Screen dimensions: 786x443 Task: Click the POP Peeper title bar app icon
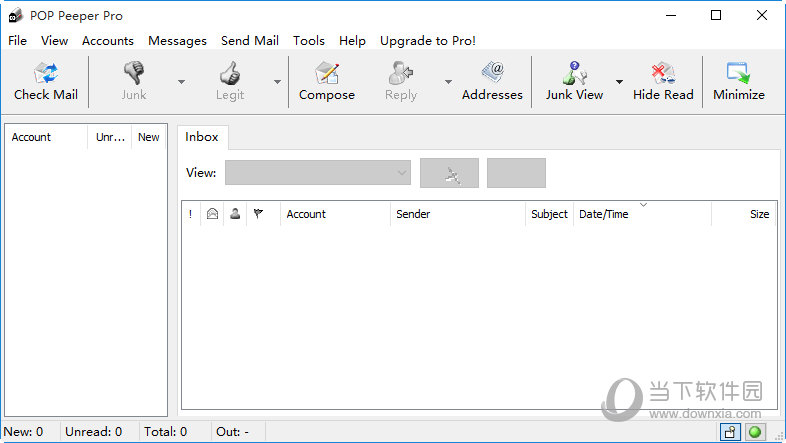16,16
